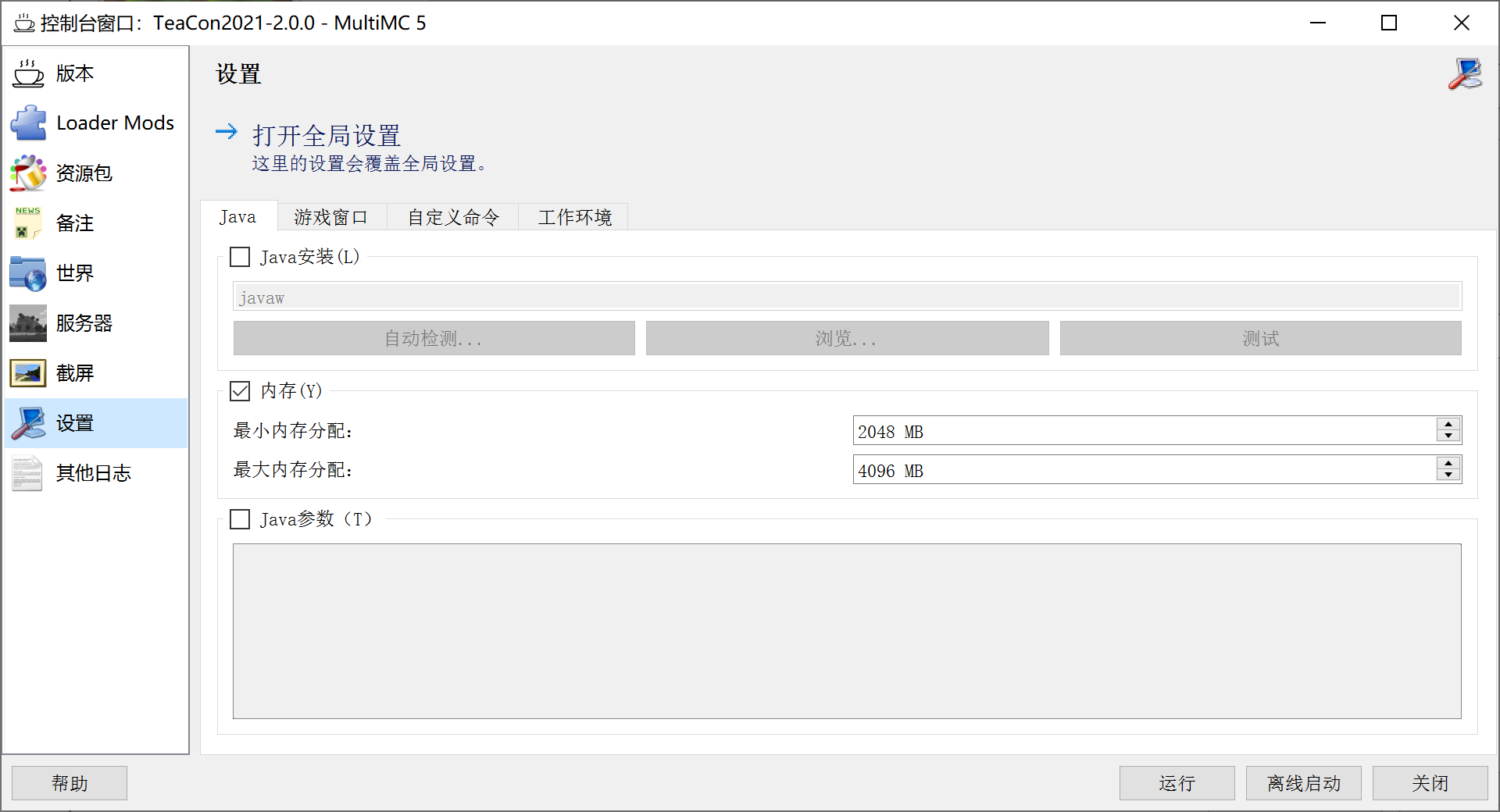Enable the Java参数 checkbox
The width and height of the screenshot is (1500, 812).
pyautogui.click(x=240, y=519)
